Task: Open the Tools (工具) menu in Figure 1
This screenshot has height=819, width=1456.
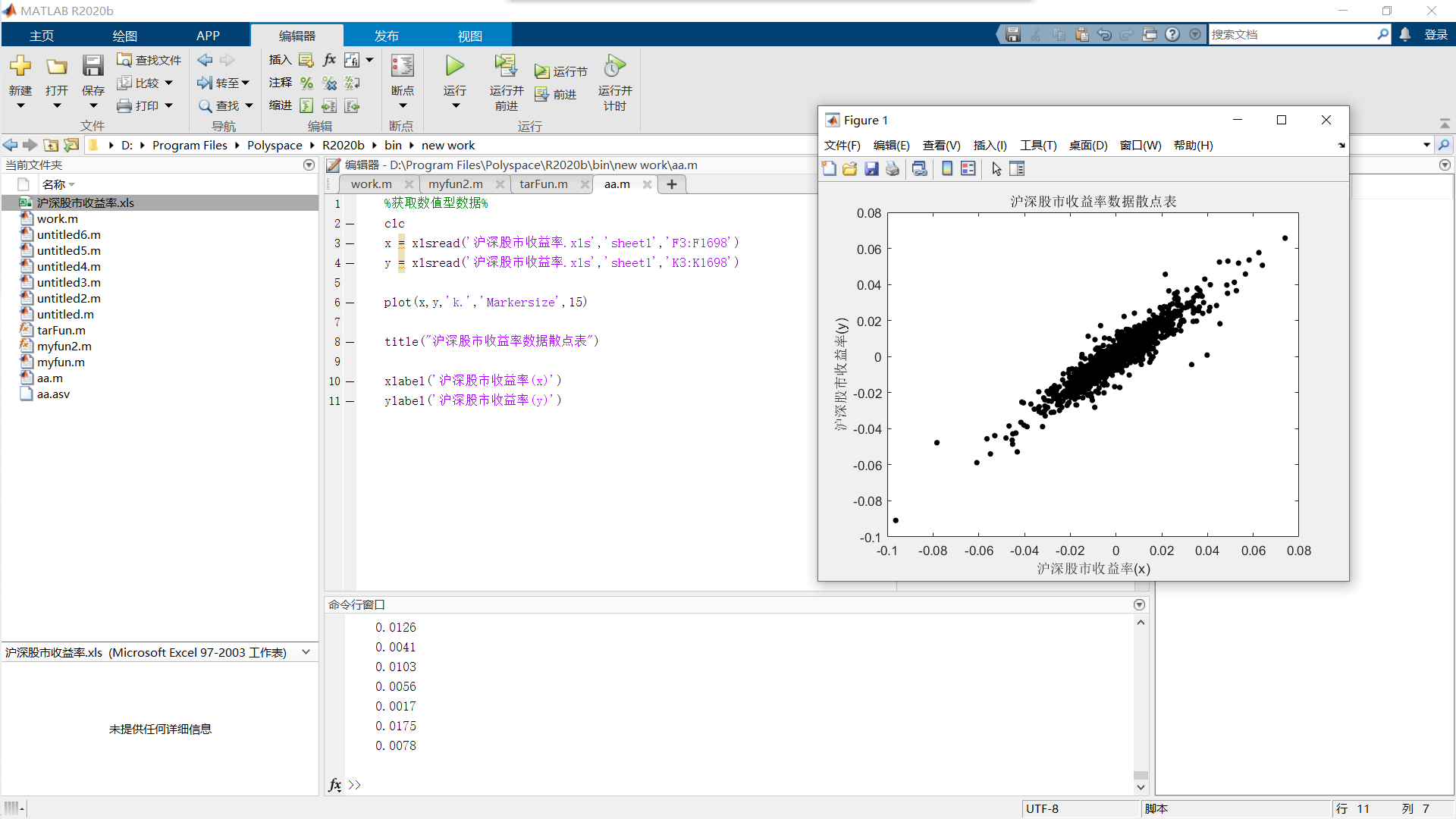Action: point(1037,146)
